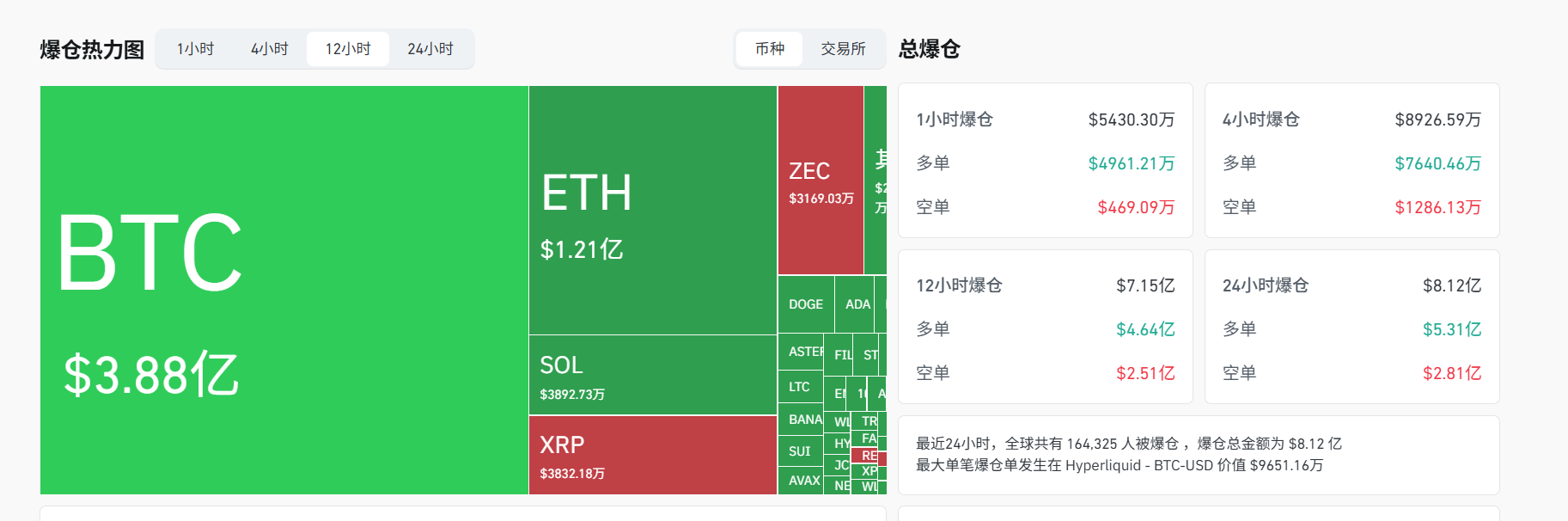The image size is (1568, 521).
Task: Select the 24小时爆仓 total card
Action: click(1351, 327)
